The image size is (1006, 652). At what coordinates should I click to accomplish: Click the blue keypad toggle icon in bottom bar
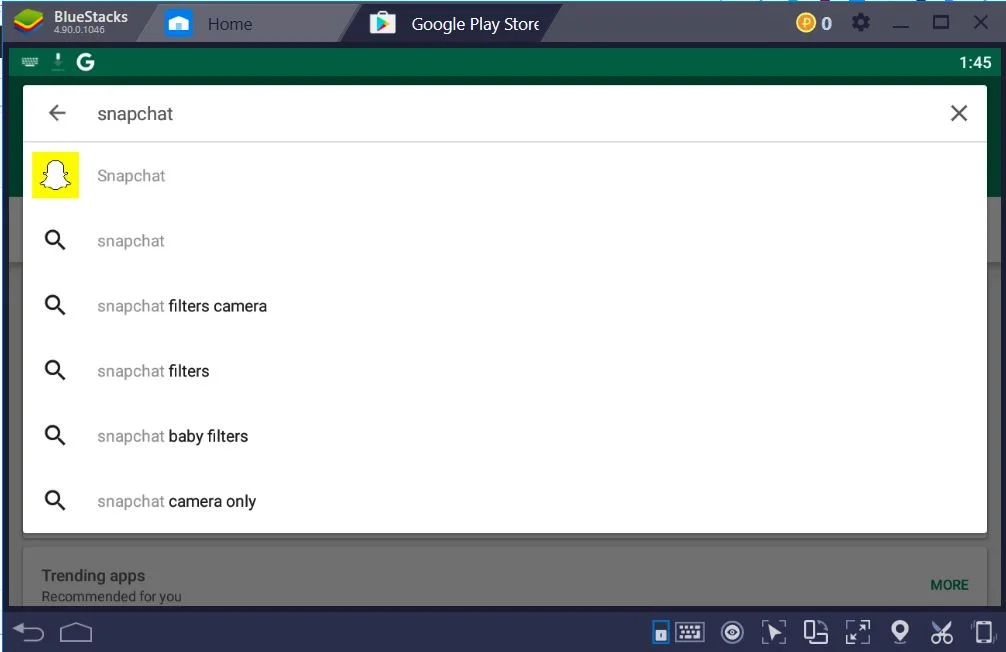[660, 632]
